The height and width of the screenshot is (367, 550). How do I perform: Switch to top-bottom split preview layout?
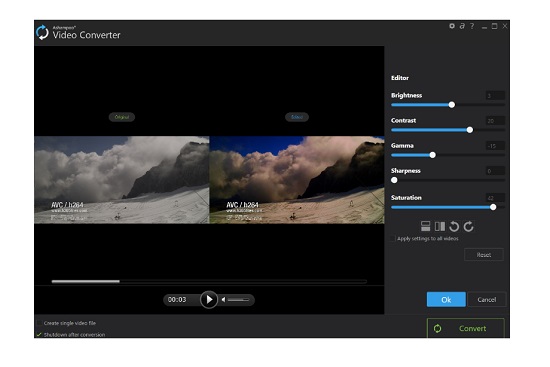425,226
